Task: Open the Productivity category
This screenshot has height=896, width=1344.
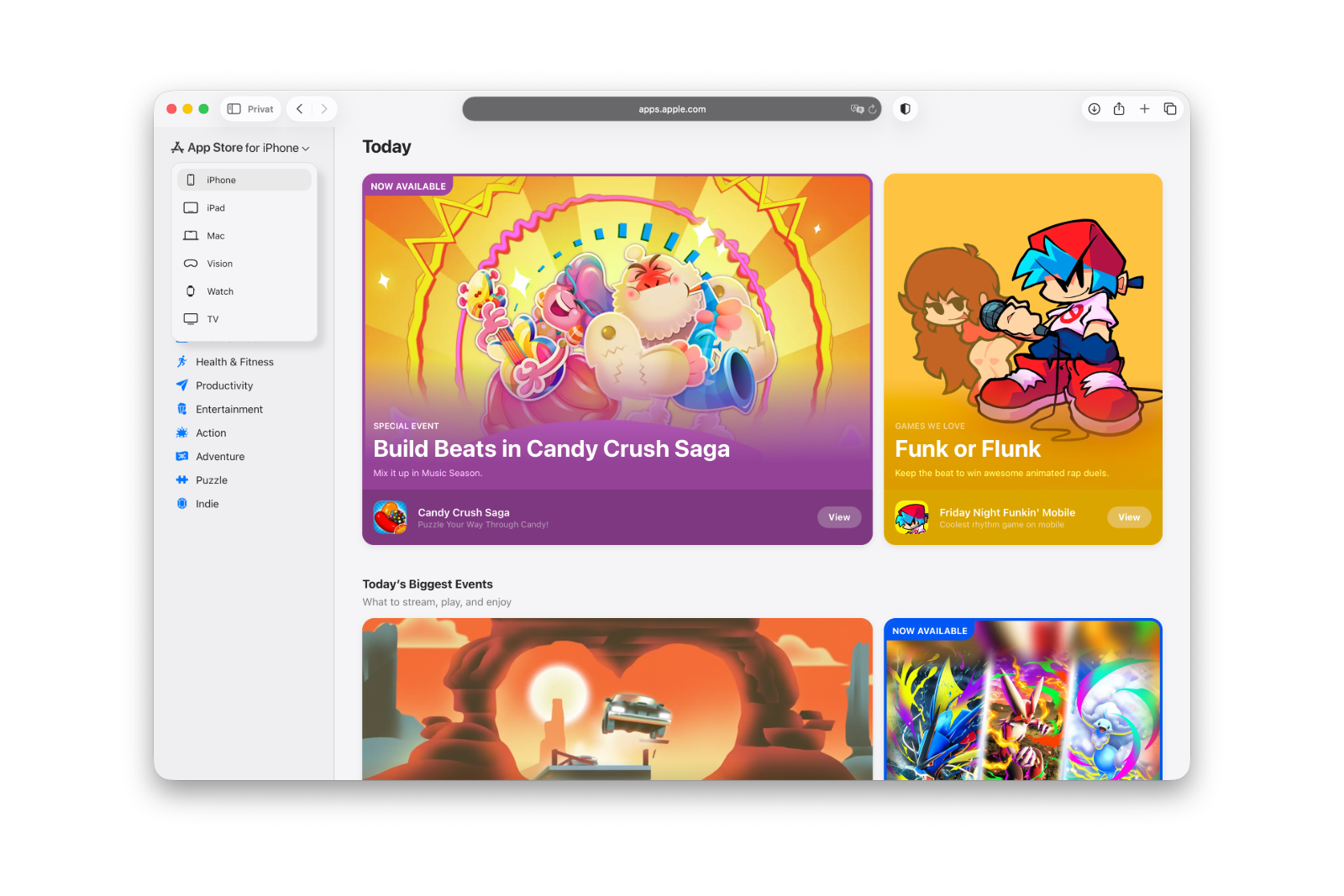Action: pos(223,385)
